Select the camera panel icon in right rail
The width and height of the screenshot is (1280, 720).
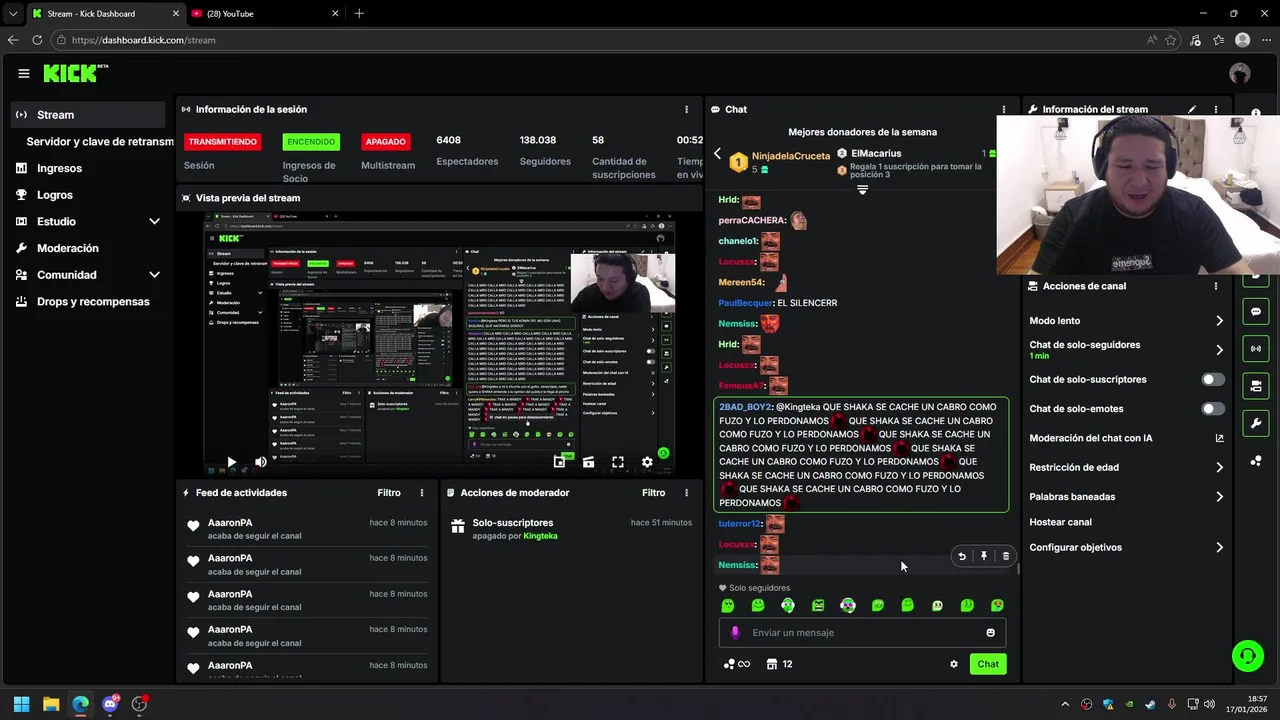tap(1256, 386)
